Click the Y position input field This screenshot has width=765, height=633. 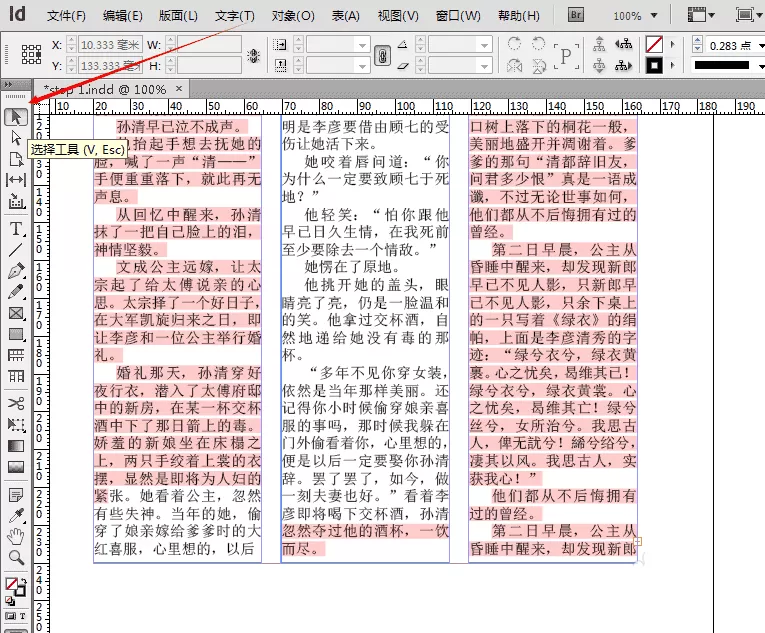pyautogui.click(x=110, y=65)
